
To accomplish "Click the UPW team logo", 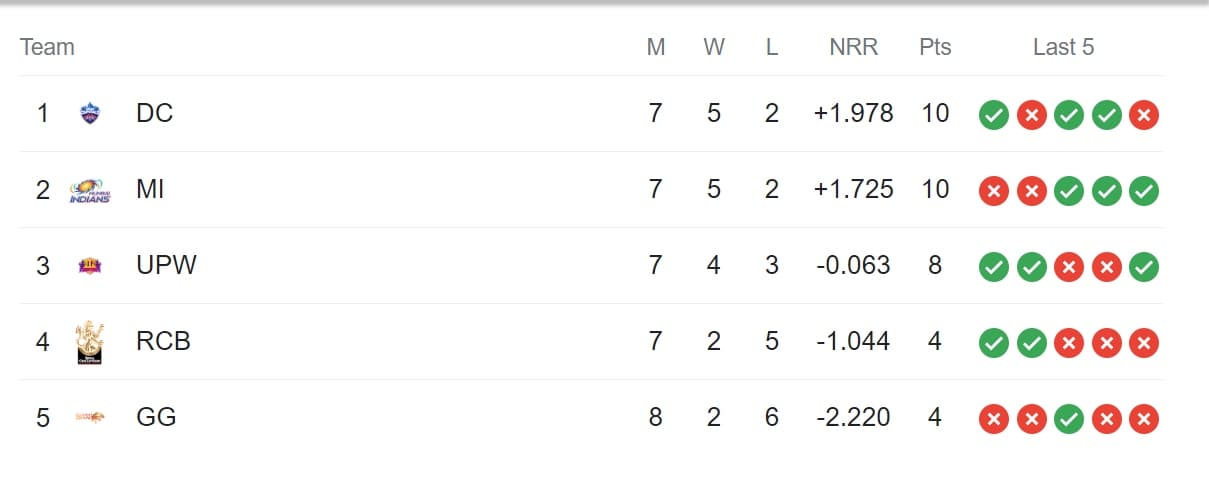I will point(90,266).
